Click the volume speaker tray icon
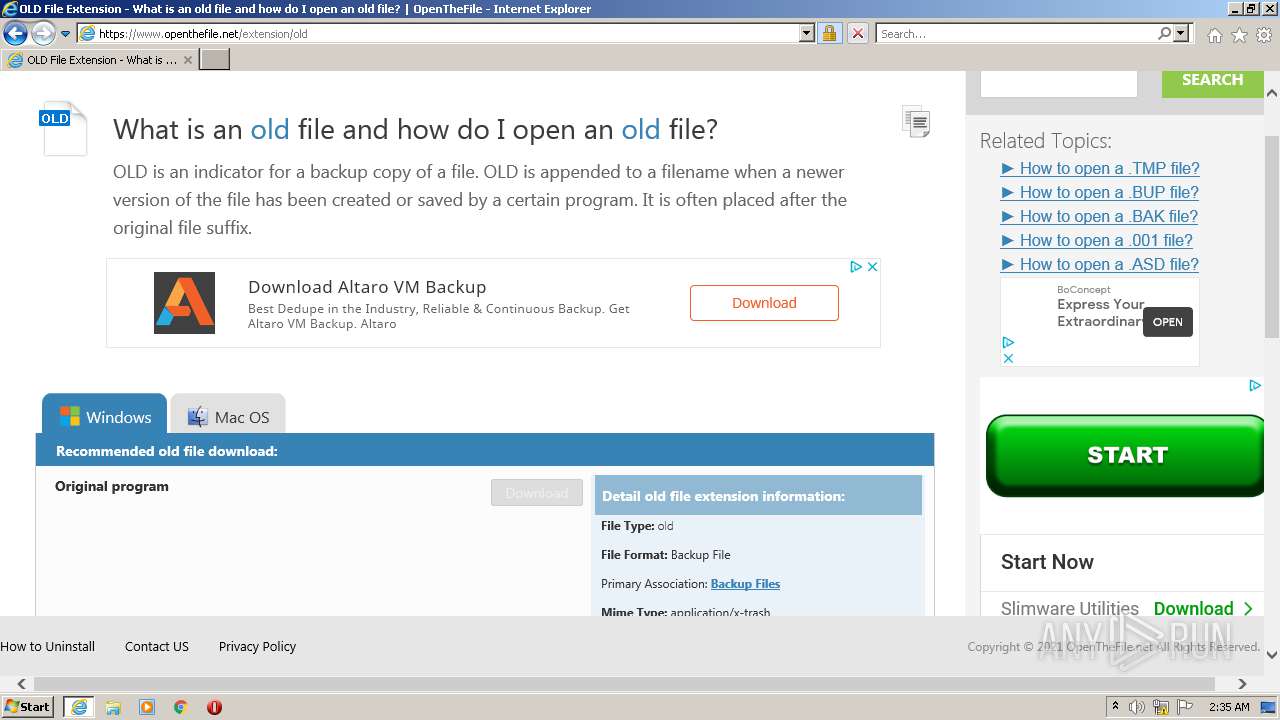Viewport: 1280px width, 720px height. tap(1137, 707)
